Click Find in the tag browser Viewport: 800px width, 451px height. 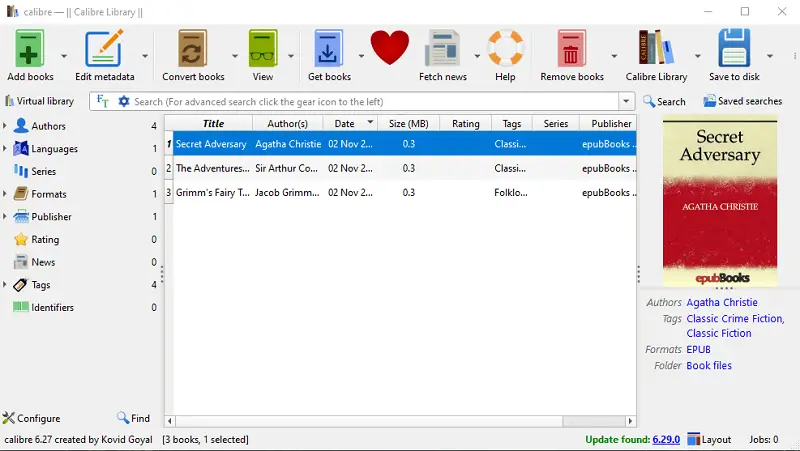tap(133, 418)
